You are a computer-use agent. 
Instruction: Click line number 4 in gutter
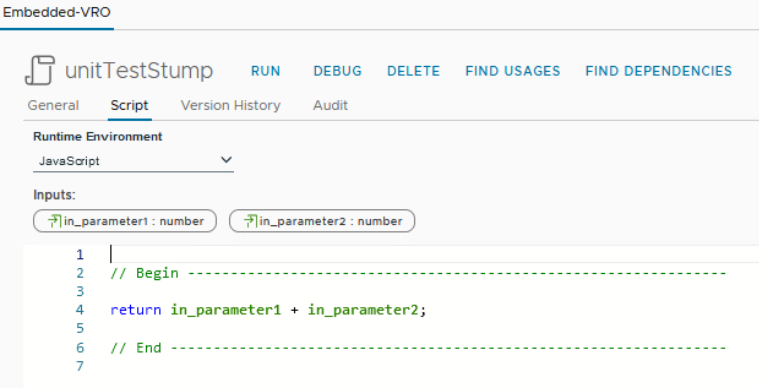coord(80,310)
